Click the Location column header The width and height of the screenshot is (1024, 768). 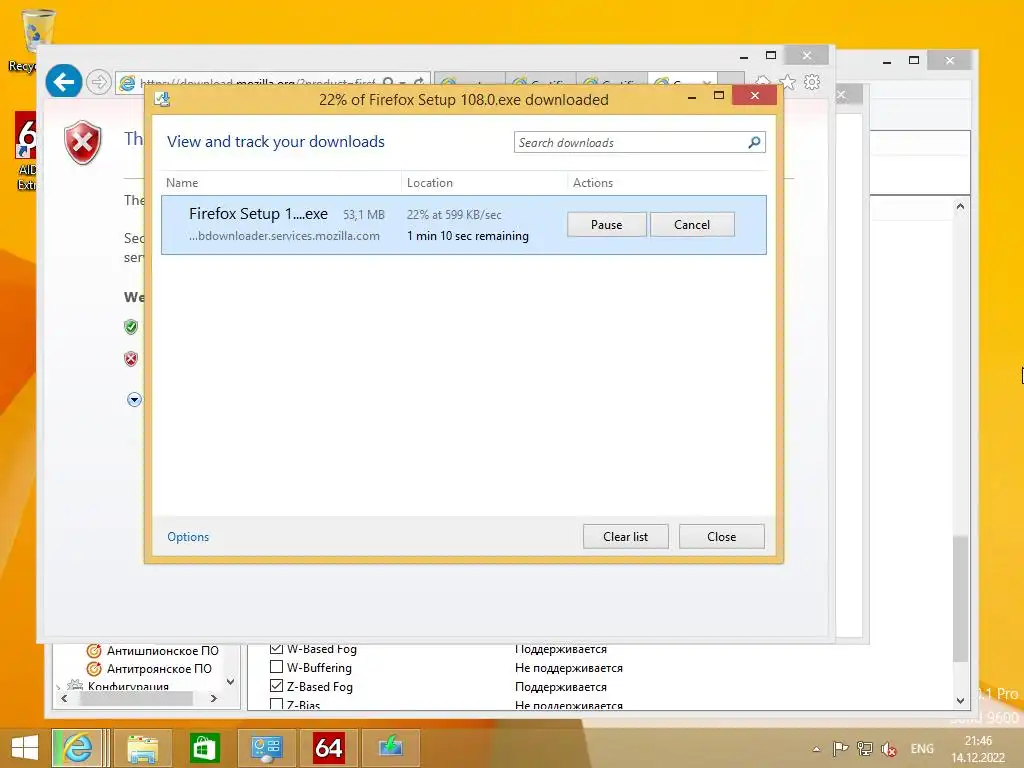coord(430,183)
